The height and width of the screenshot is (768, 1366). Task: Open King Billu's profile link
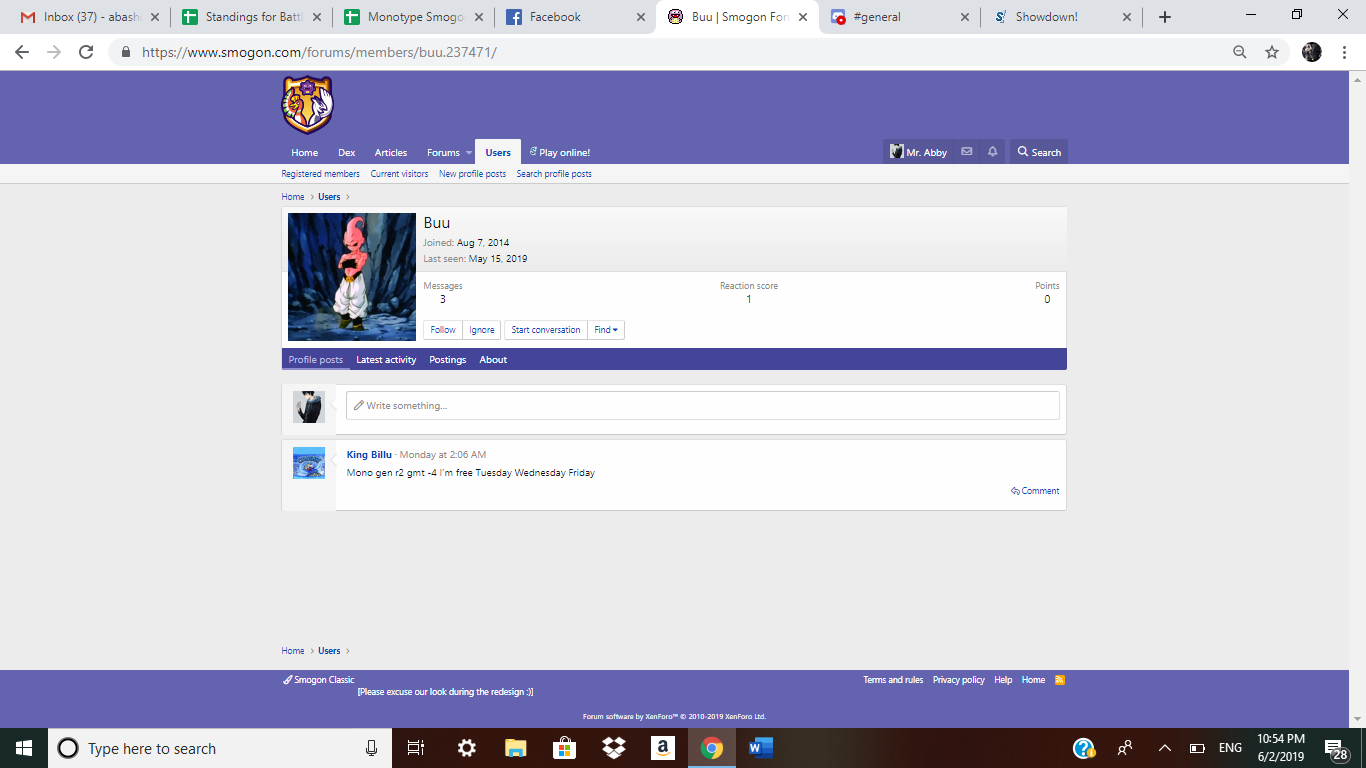tap(369, 455)
